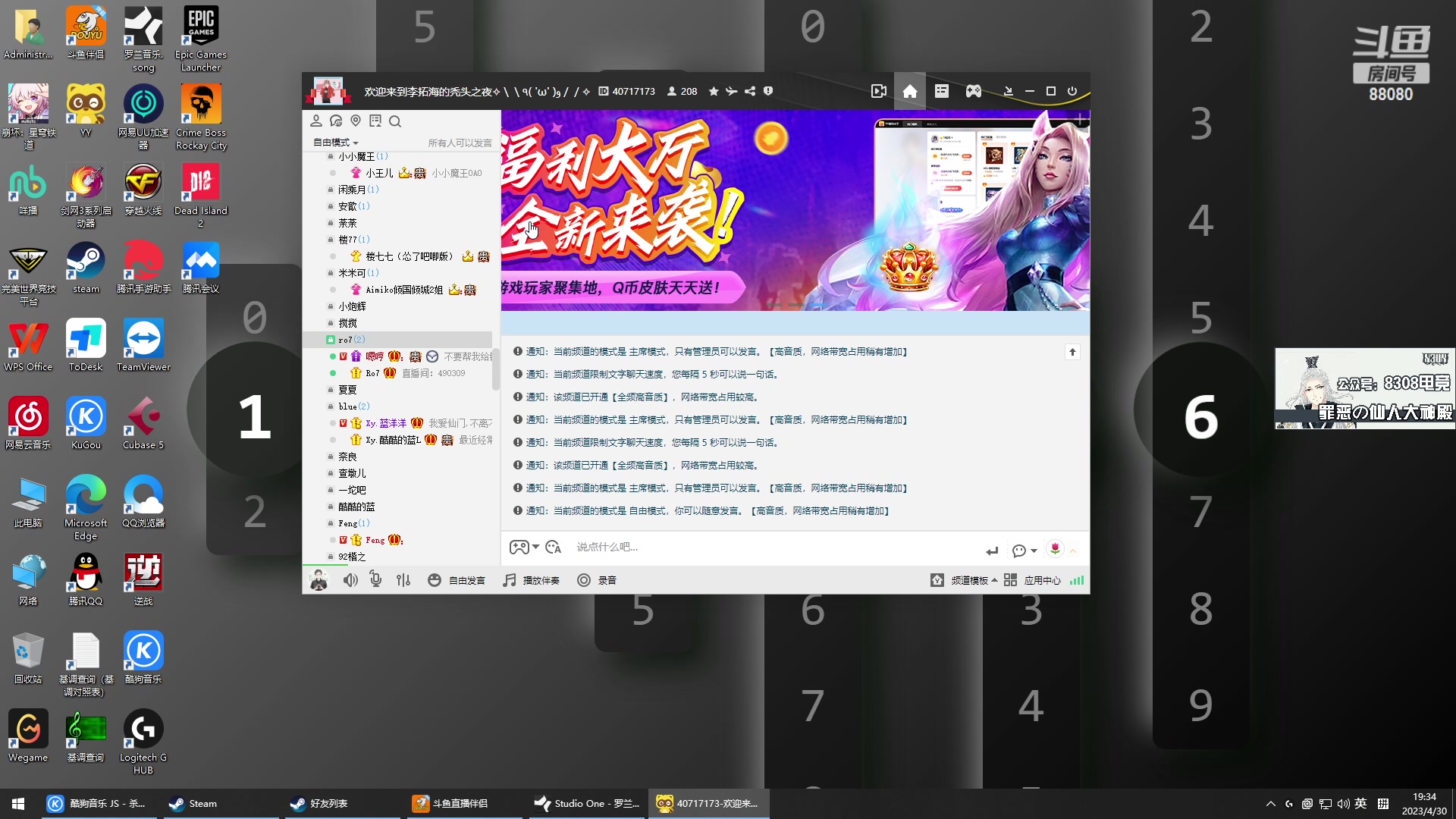Collapse the 频道模板 panel arrow
The height and width of the screenshot is (819, 1456).
996,579
